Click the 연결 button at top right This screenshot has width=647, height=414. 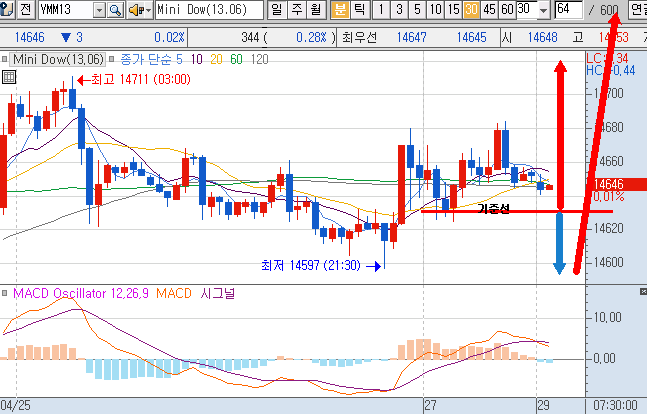[x=637, y=10]
